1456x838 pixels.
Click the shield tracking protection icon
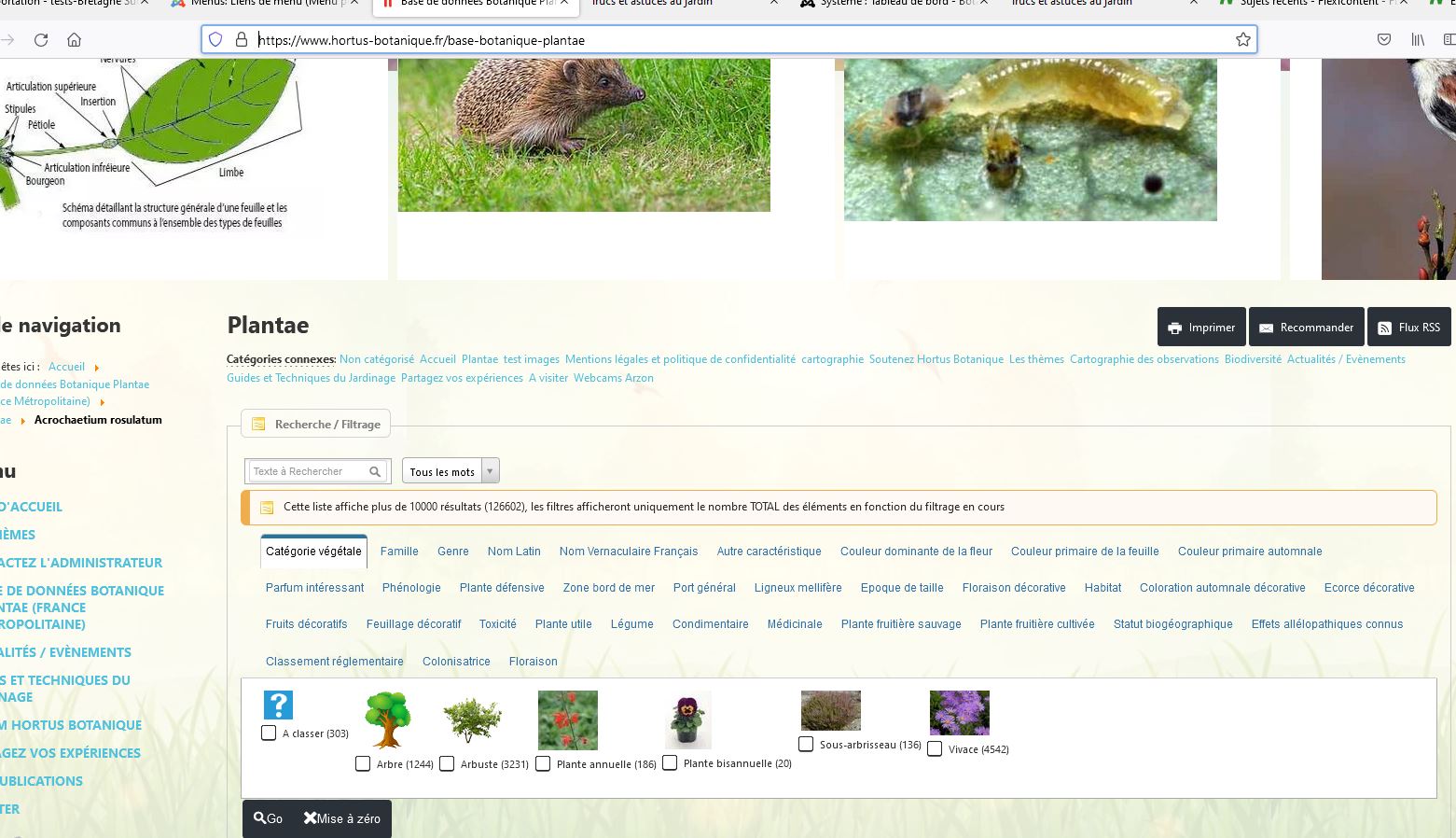215,39
